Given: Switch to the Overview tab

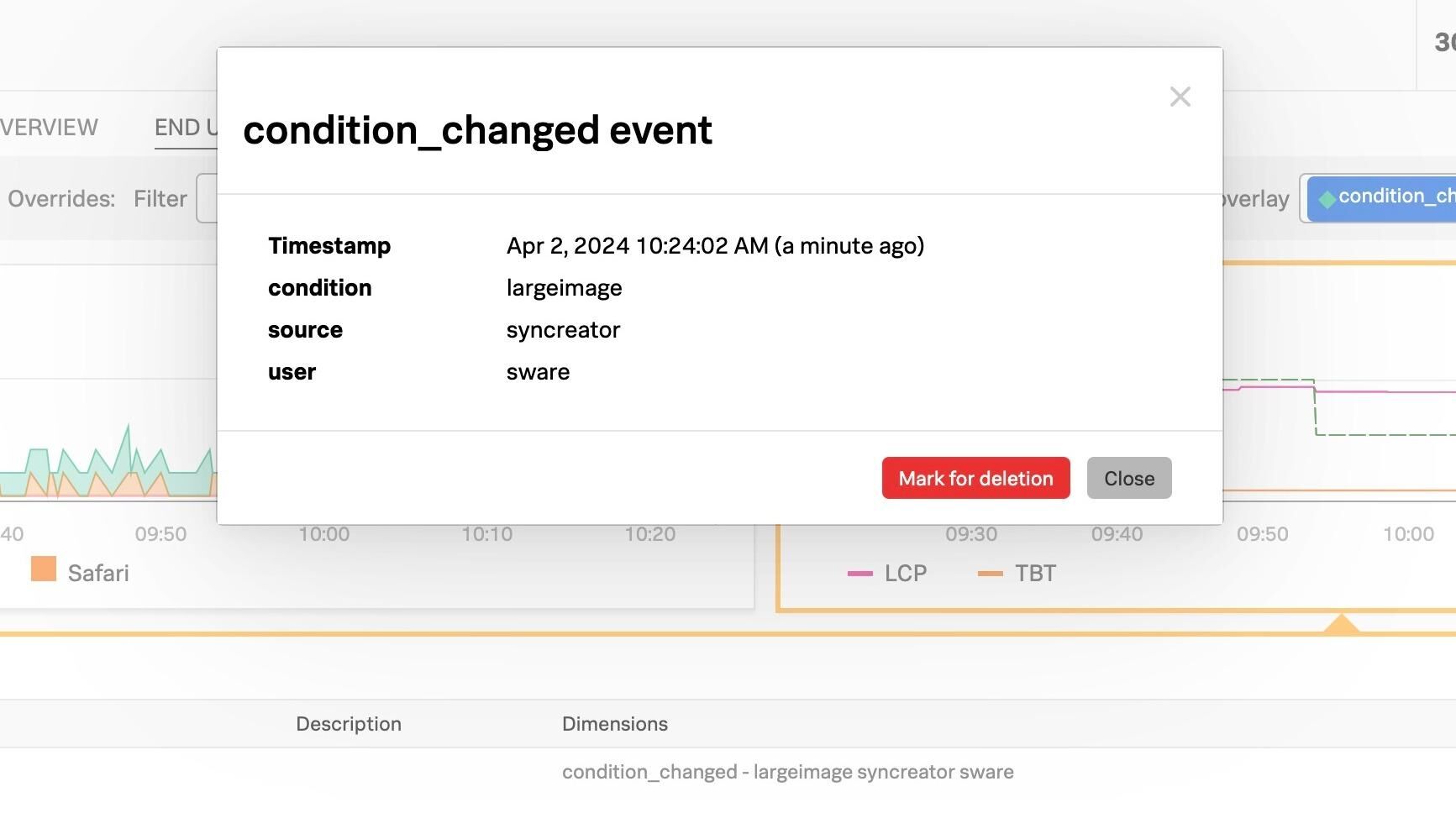Looking at the screenshot, I should 49,128.
